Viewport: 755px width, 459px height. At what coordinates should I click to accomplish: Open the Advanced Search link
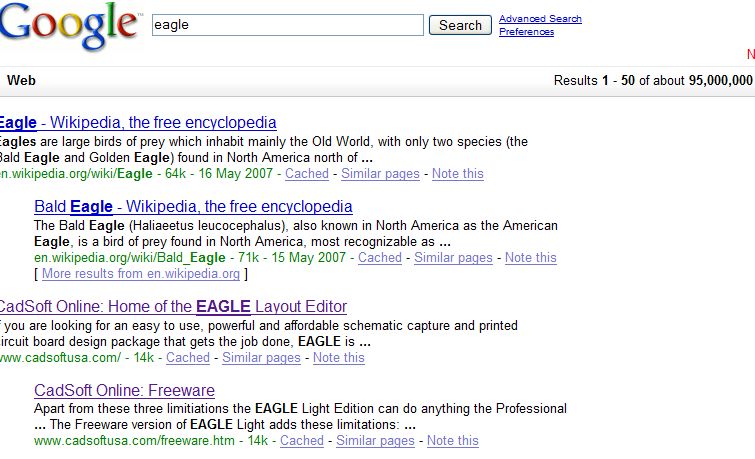540,19
